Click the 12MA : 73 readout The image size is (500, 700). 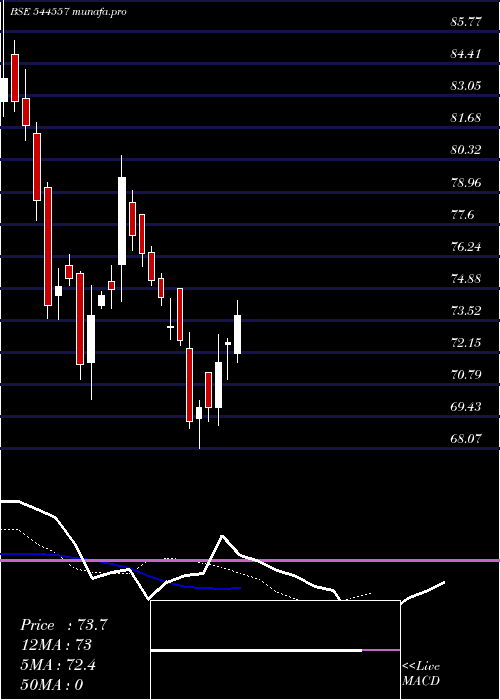point(56,645)
